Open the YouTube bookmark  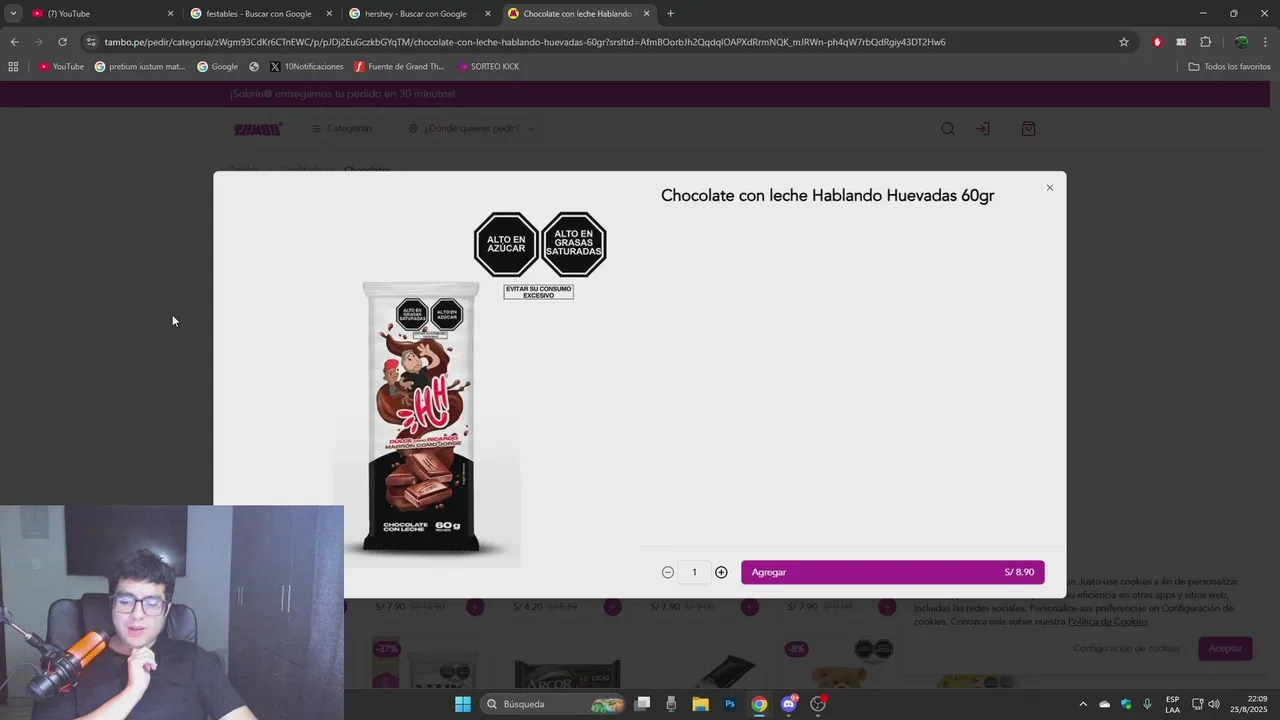click(61, 66)
